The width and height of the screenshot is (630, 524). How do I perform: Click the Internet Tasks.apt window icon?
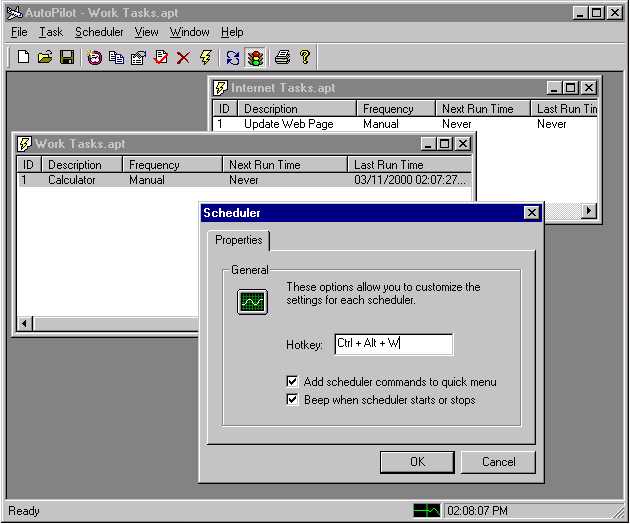click(220, 88)
